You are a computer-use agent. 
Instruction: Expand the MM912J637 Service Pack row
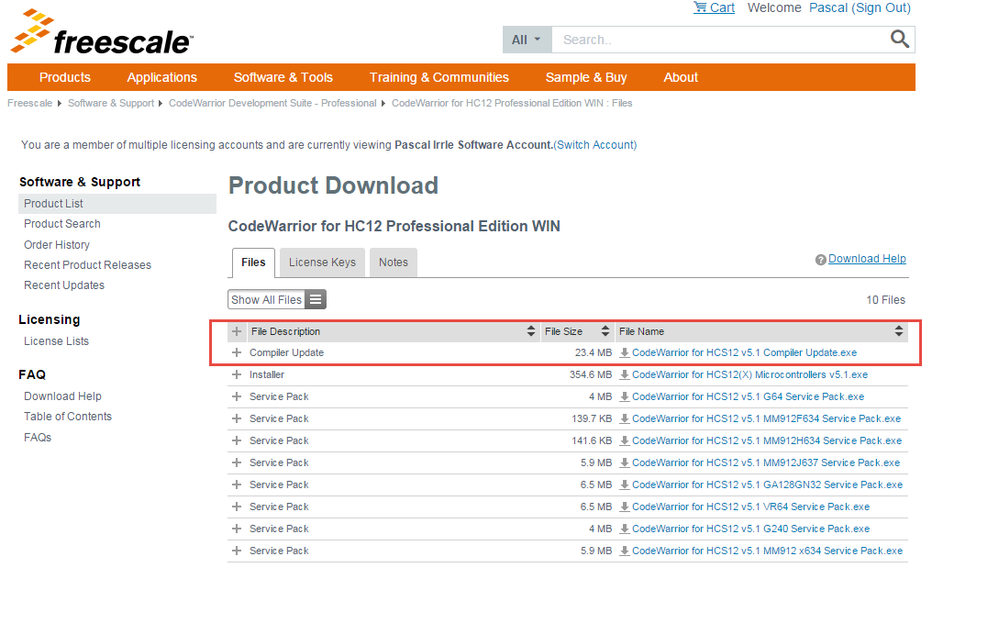tap(236, 463)
